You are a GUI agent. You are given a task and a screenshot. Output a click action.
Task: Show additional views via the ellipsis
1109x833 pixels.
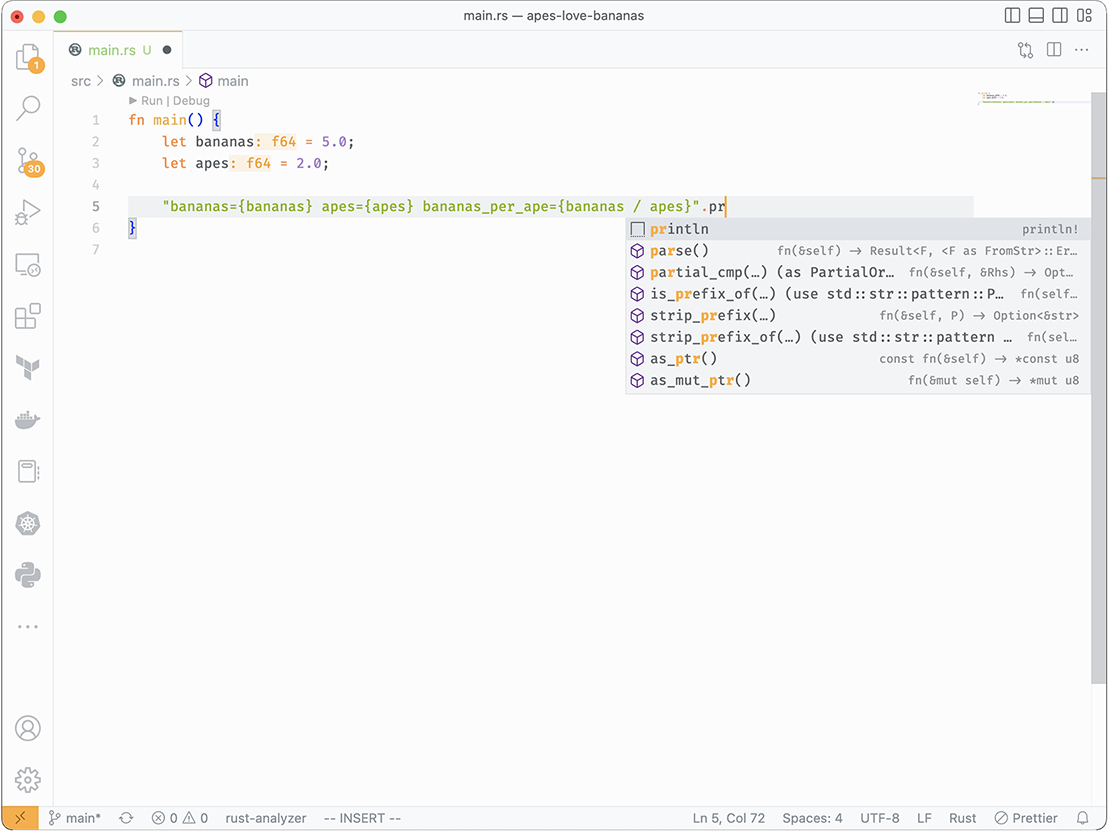tap(28, 627)
